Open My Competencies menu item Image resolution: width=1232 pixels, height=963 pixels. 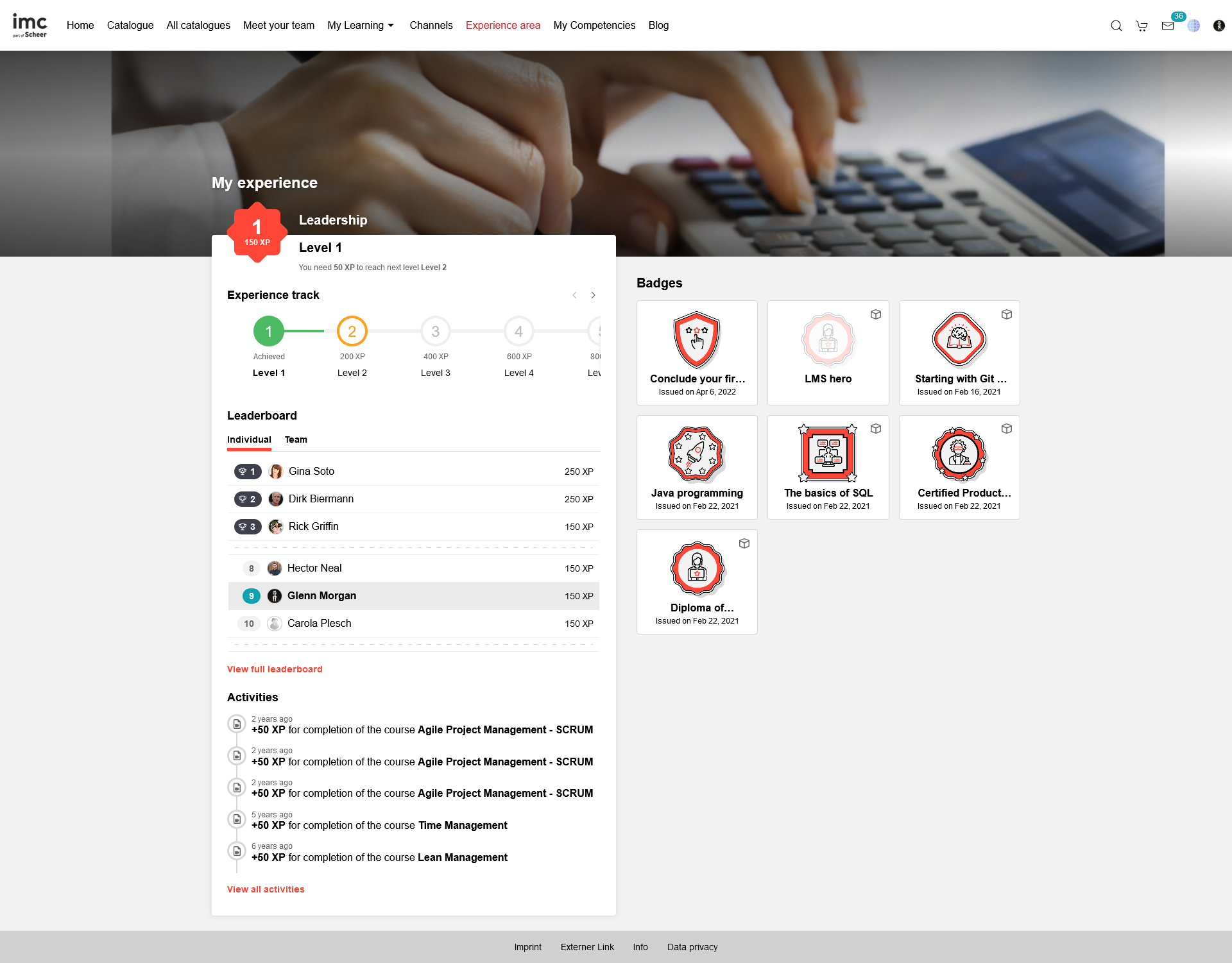point(594,26)
